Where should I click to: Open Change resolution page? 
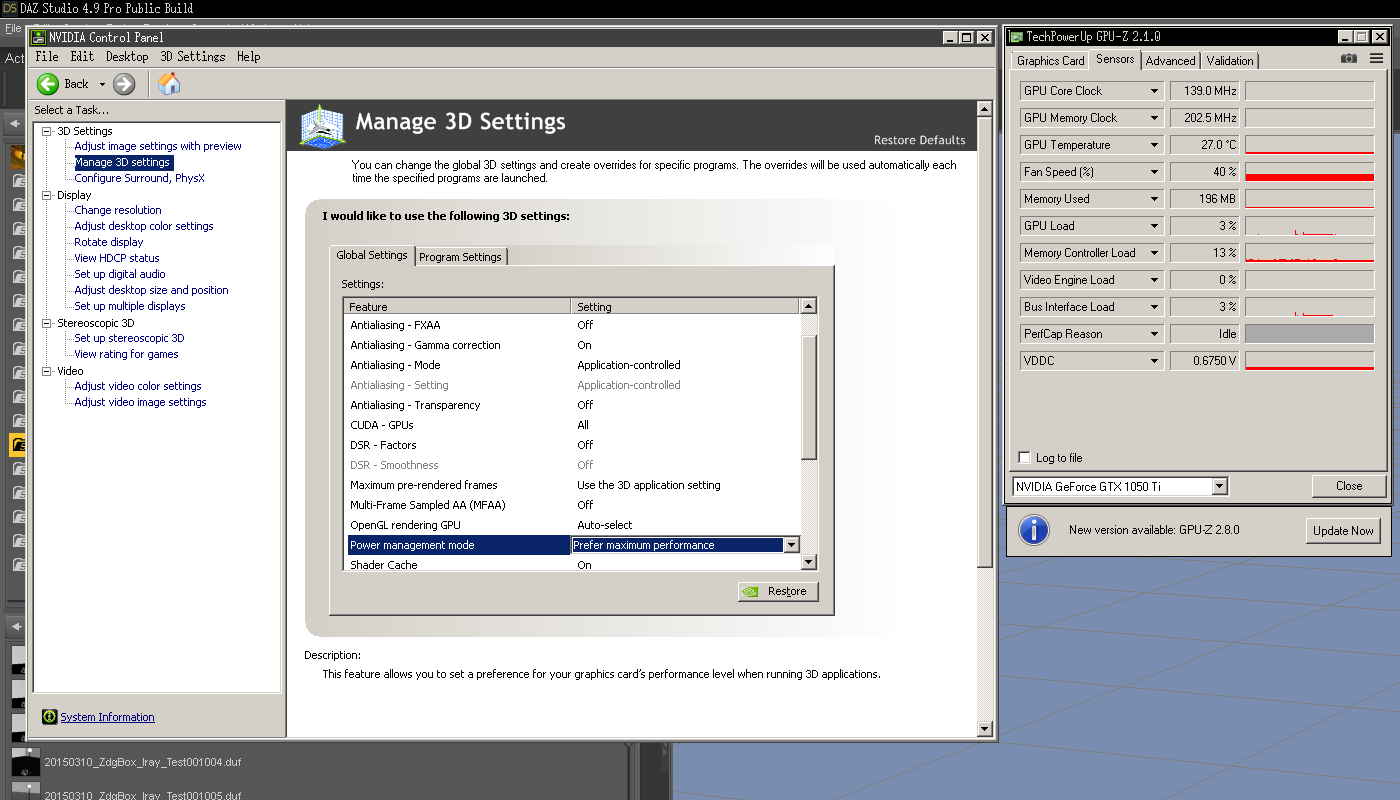pos(118,210)
